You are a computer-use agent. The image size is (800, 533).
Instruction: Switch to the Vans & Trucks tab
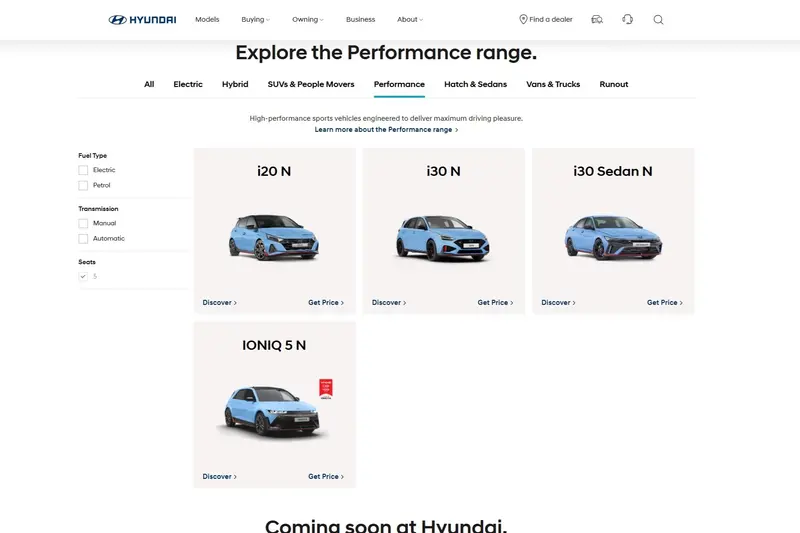553,84
